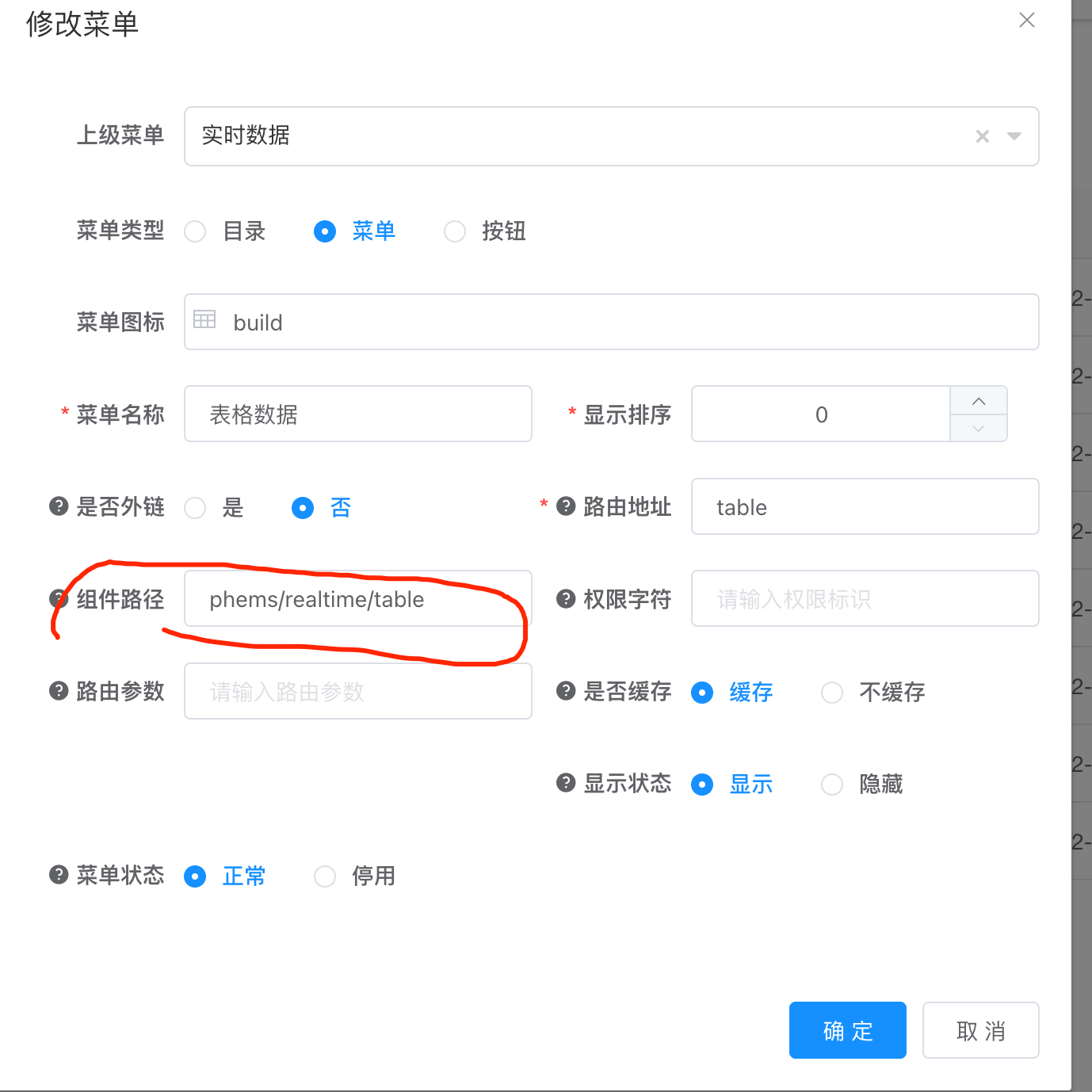Close the 修改菜单 dialog
The height and width of the screenshot is (1092, 1092).
[1027, 21]
